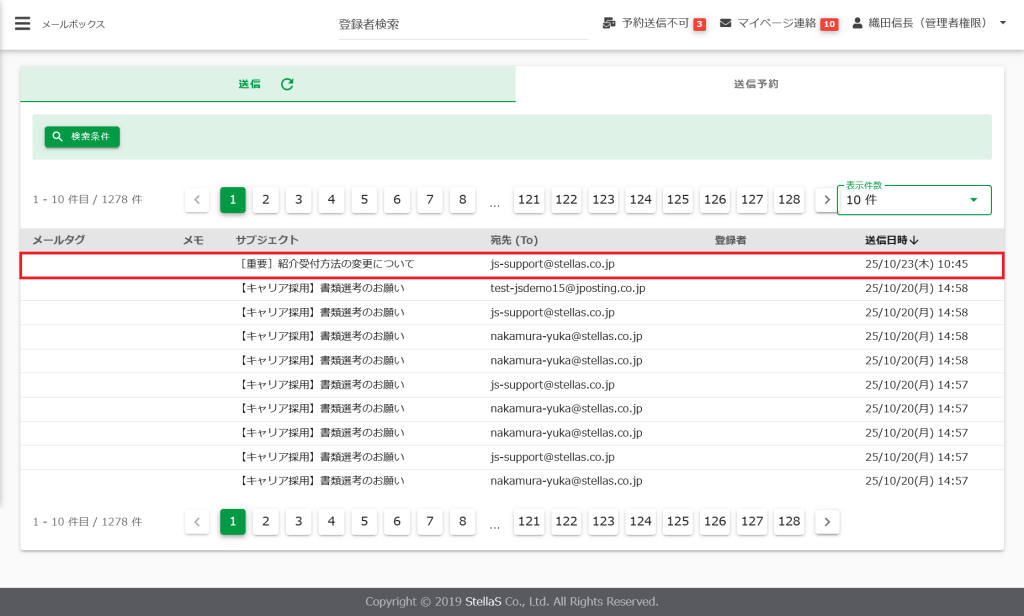
Task: Click the 検索条件 search button
Action: coord(82,136)
